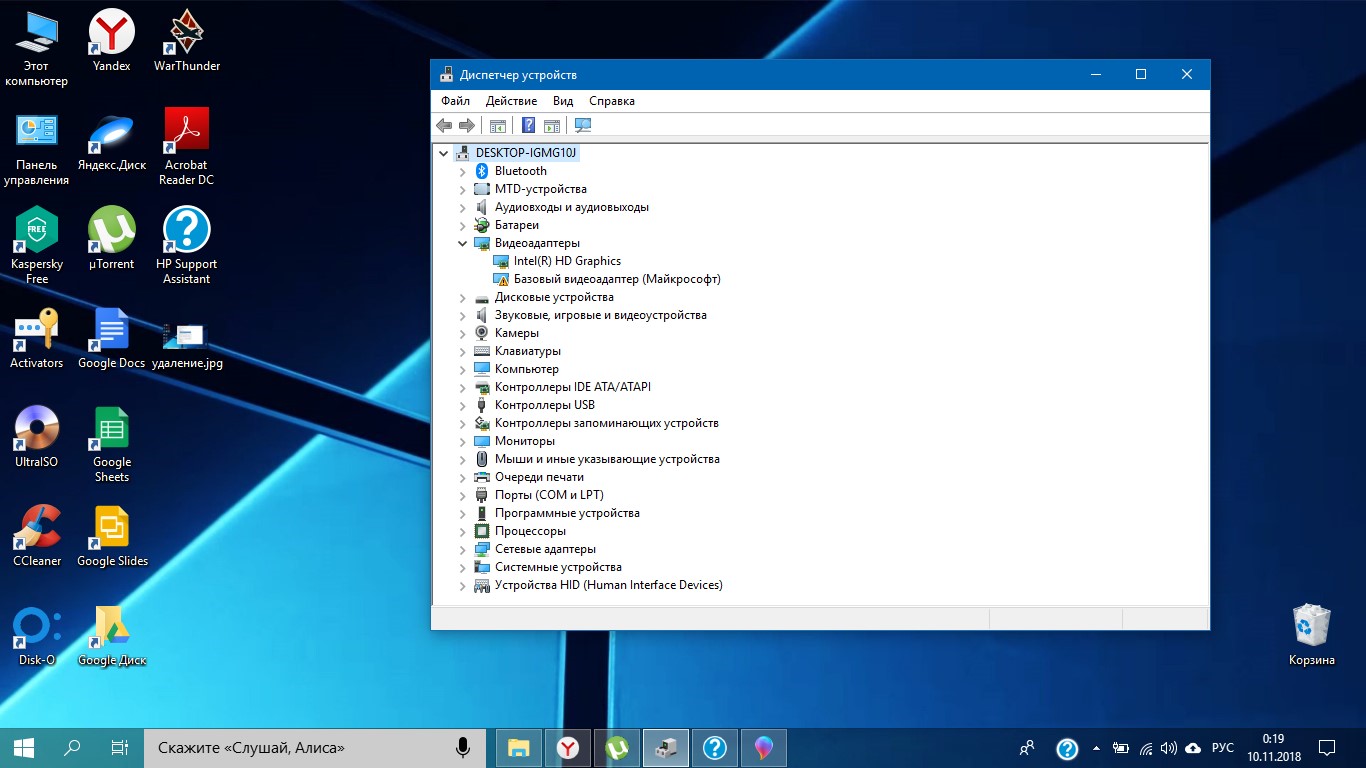
Task: Click the Back arrow in Device Manager toolbar
Action: 444,125
